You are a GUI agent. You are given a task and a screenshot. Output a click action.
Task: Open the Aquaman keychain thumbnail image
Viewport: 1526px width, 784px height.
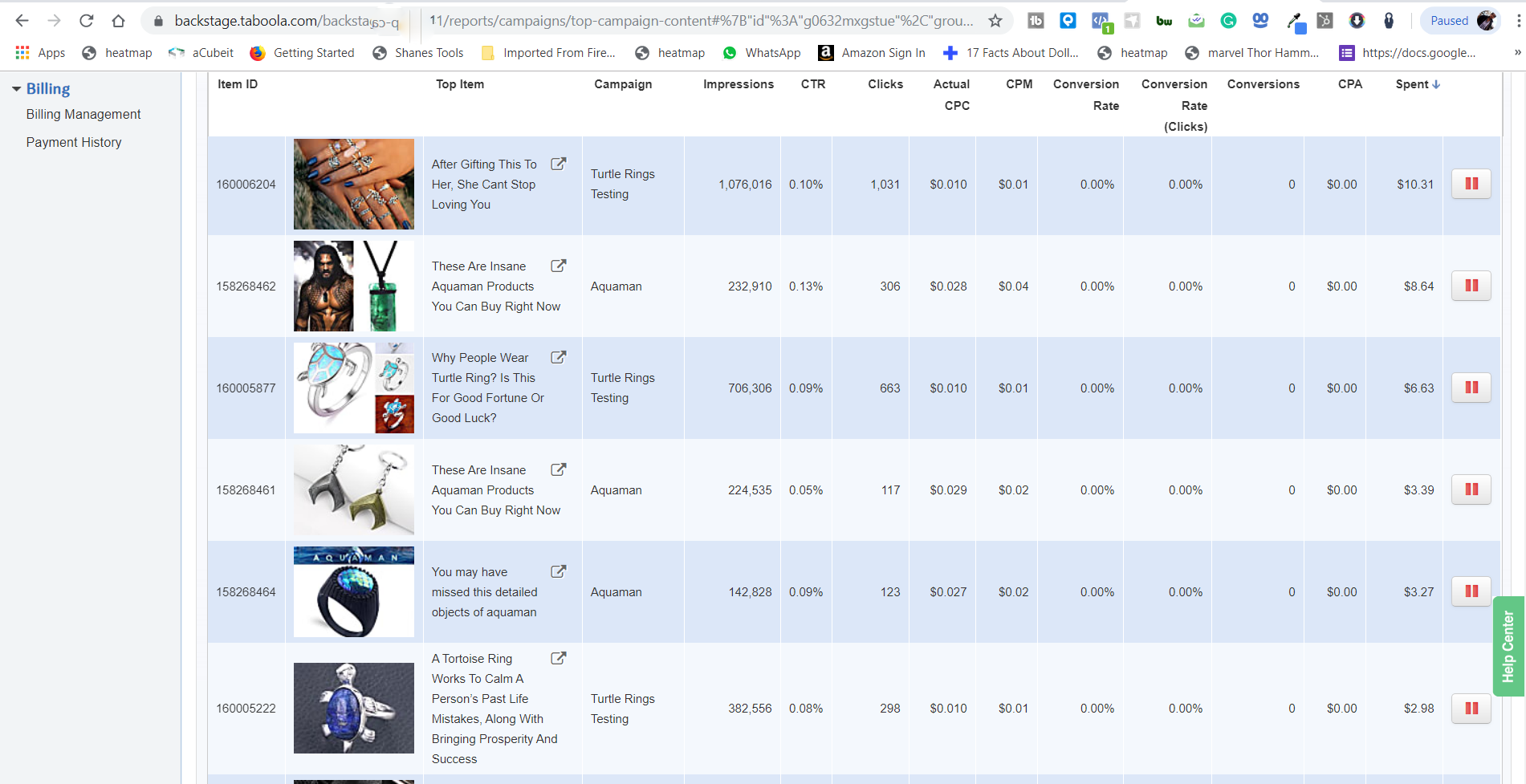coord(354,489)
